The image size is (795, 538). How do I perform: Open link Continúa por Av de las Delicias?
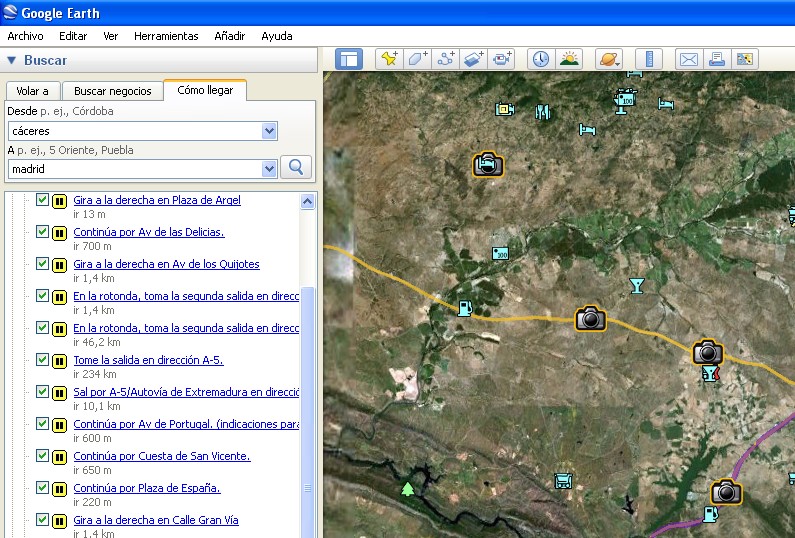click(x=149, y=232)
